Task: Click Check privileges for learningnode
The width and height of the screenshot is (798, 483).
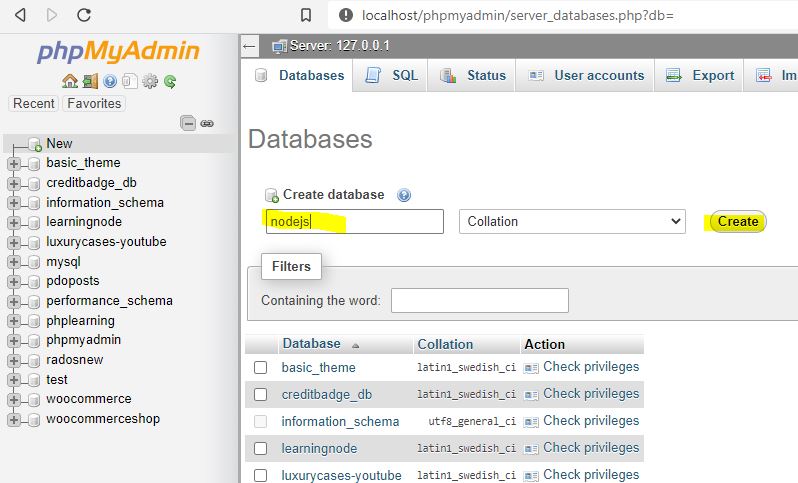Action: coord(591,448)
